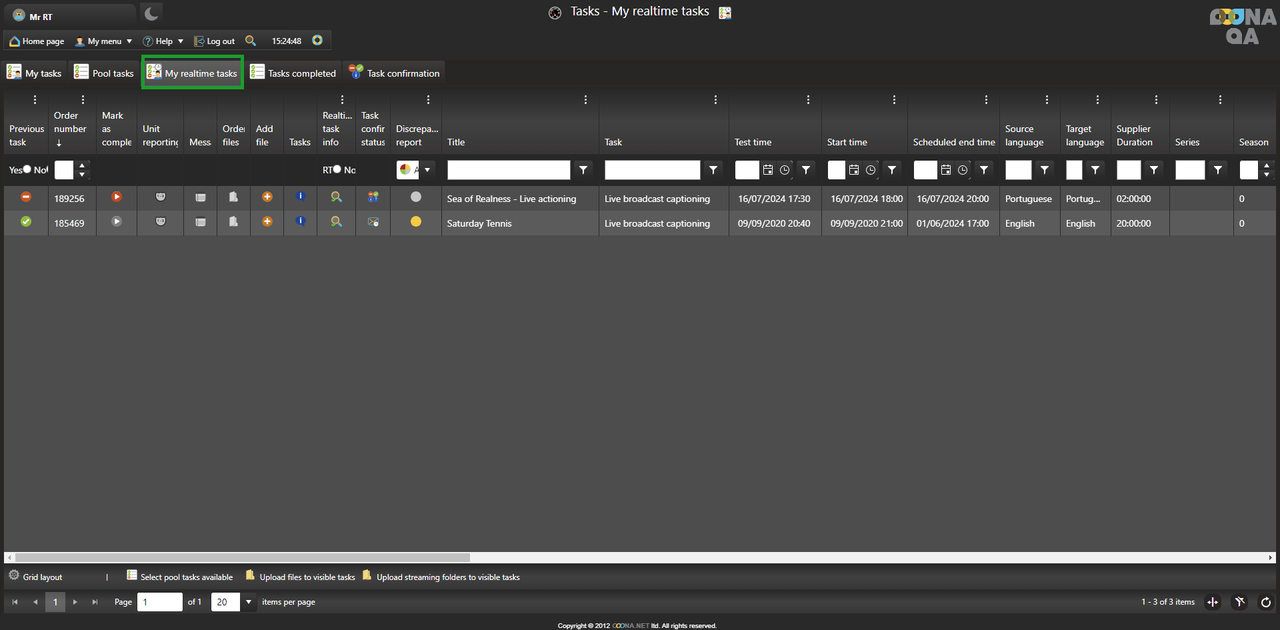1280x630 pixels.
Task: Click the Title filter text field
Action: 509,170
